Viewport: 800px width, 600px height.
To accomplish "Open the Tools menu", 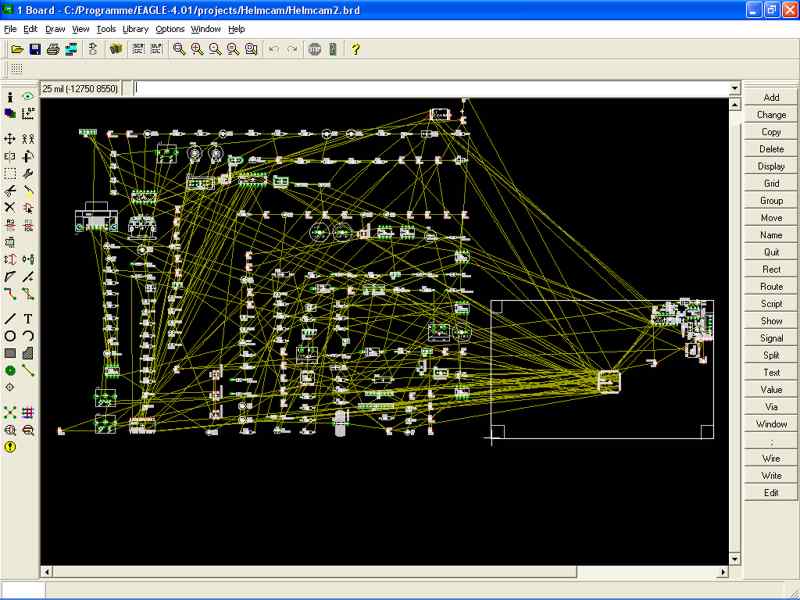I will (x=106, y=29).
